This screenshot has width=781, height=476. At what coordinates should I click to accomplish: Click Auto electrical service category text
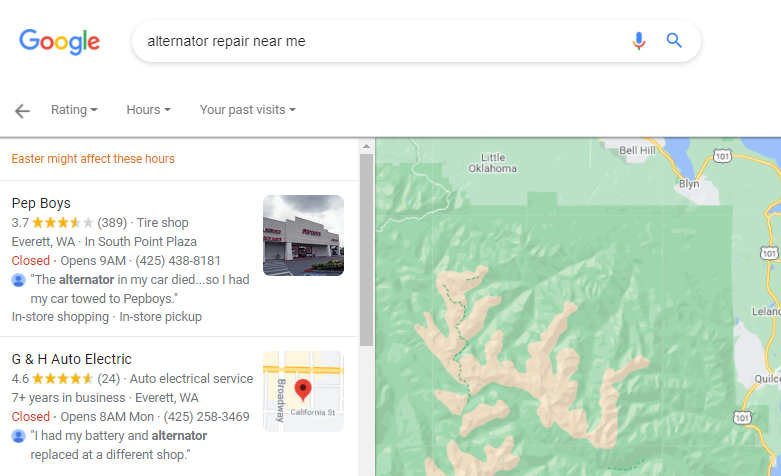tap(191, 379)
